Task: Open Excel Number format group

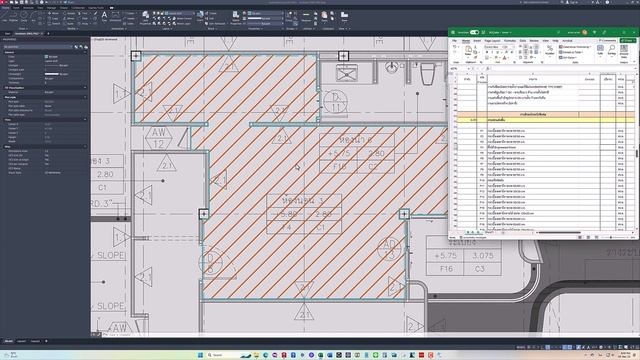Action: [x=550, y=51]
